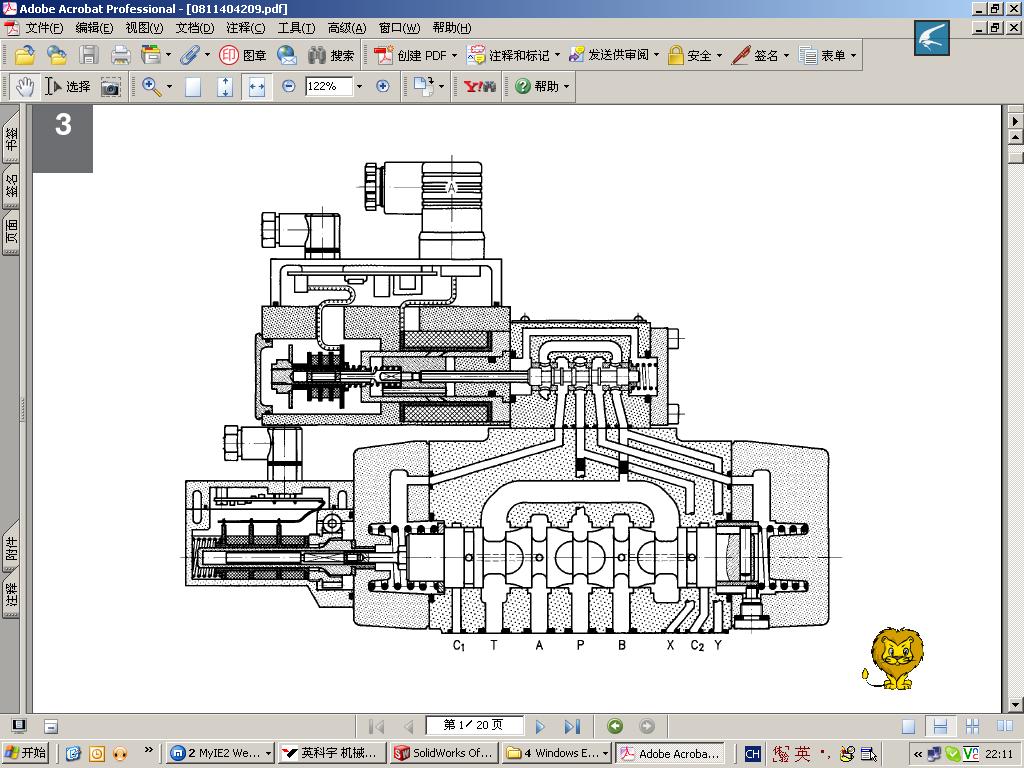
Task: Select the Hand tool
Action: tap(25, 86)
